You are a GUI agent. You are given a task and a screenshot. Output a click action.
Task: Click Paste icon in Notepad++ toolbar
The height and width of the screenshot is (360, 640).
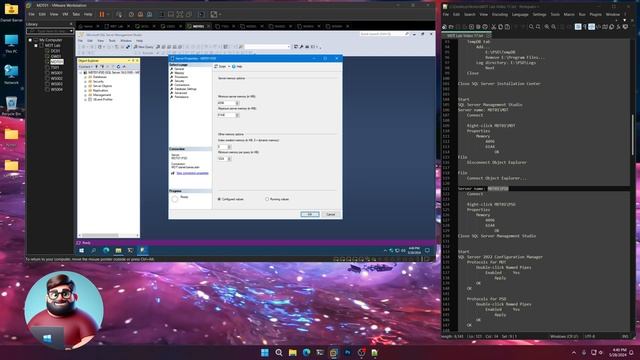[x=507, y=27]
